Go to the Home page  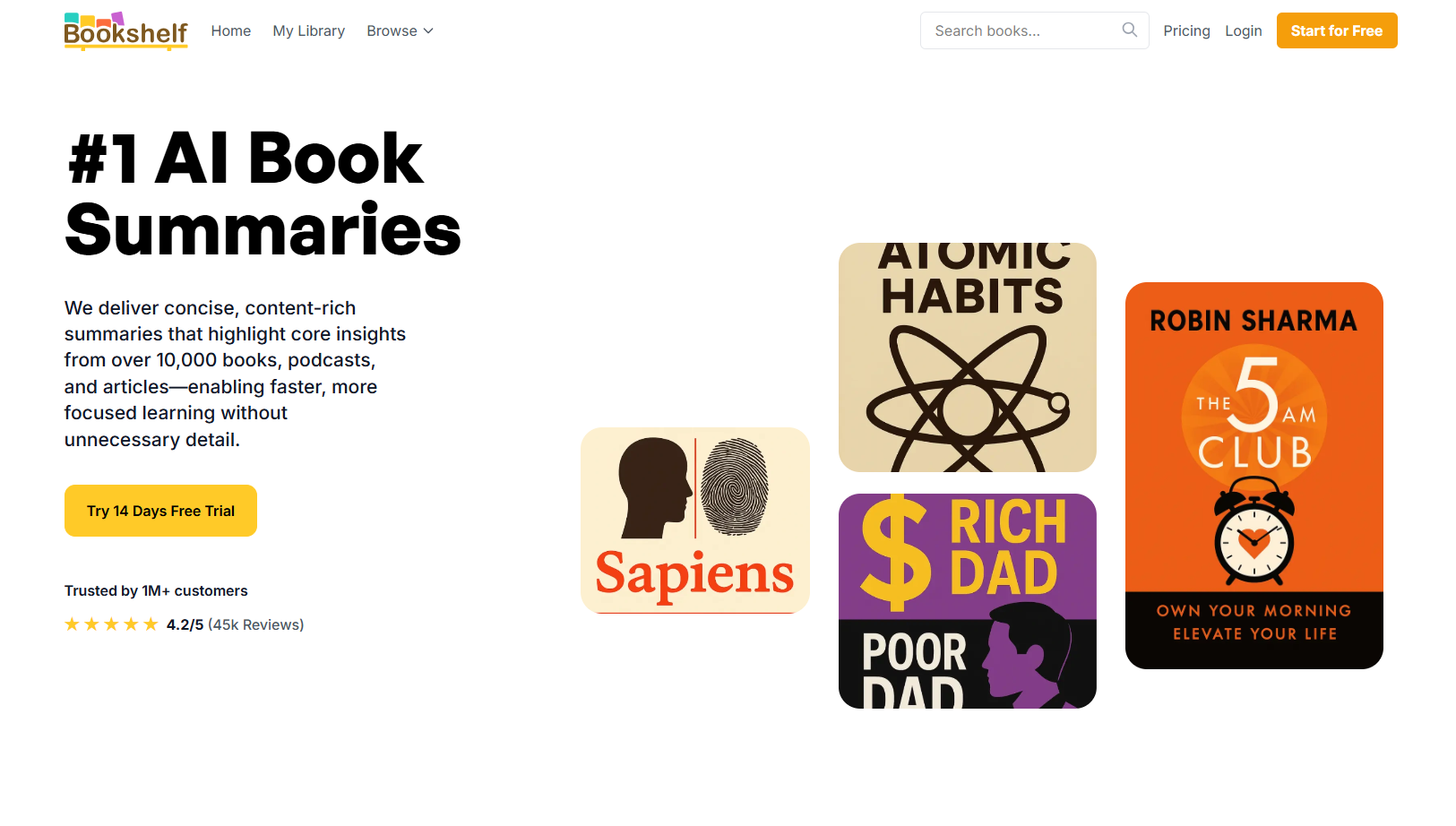231,30
